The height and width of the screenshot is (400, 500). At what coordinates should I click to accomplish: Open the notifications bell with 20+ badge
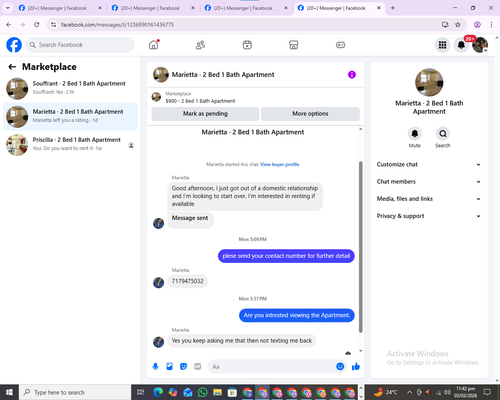pyautogui.click(x=461, y=45)
